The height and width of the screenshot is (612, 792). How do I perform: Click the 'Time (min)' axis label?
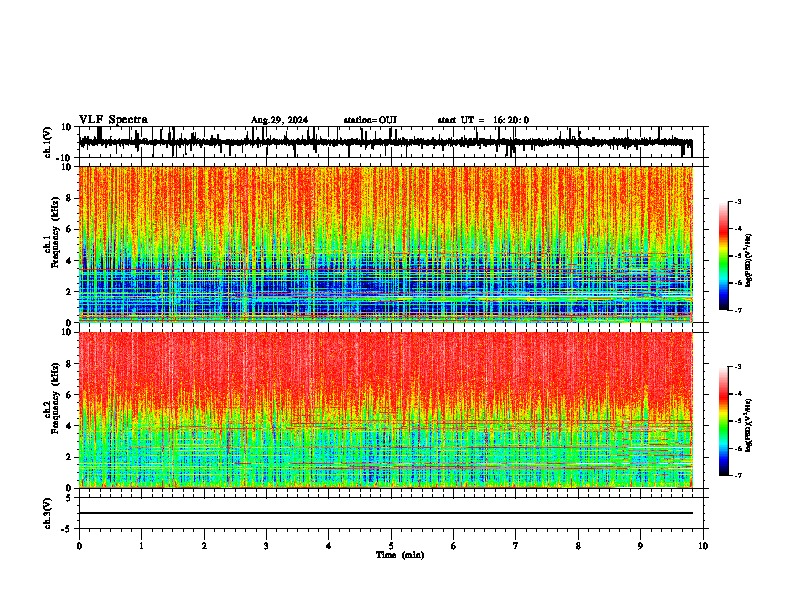tap(400, 555)
